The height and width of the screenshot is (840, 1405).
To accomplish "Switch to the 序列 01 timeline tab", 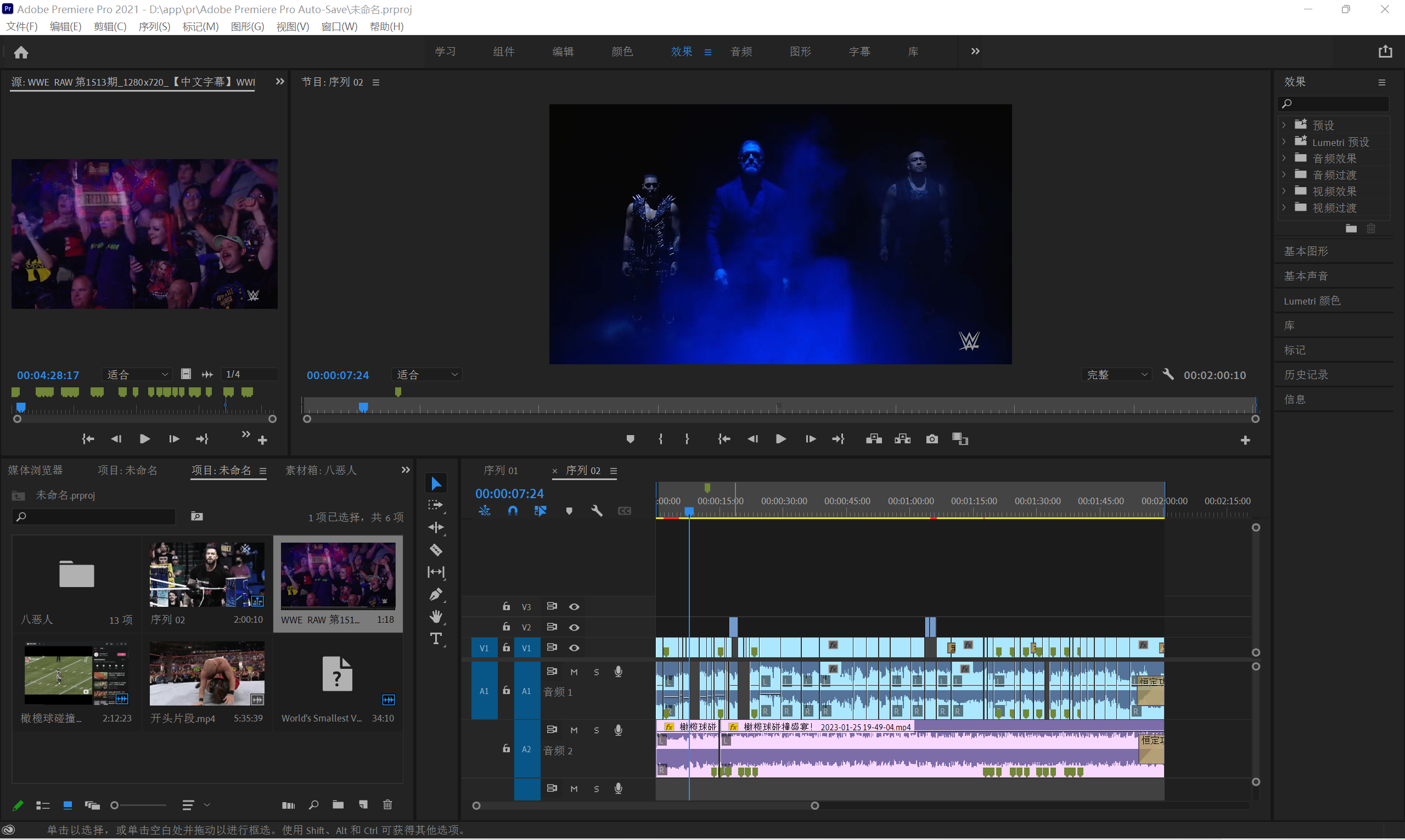I will 501,470.
